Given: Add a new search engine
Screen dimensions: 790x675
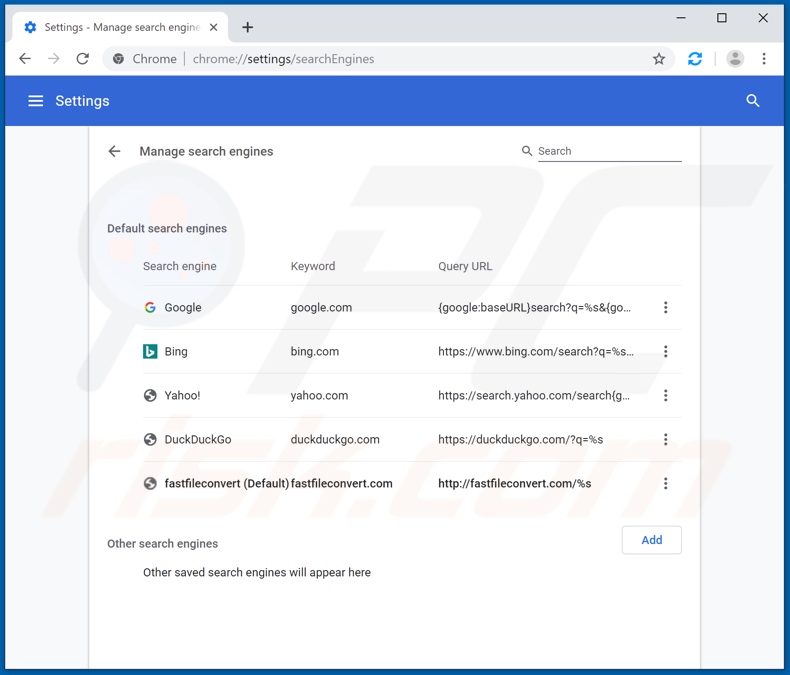Looking at the screenshot, I should point(651,540).
